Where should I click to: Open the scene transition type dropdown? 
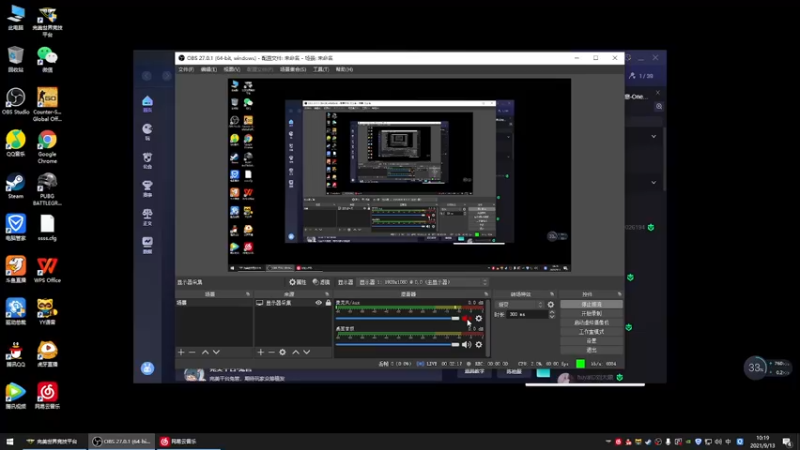tap(519, 305)
